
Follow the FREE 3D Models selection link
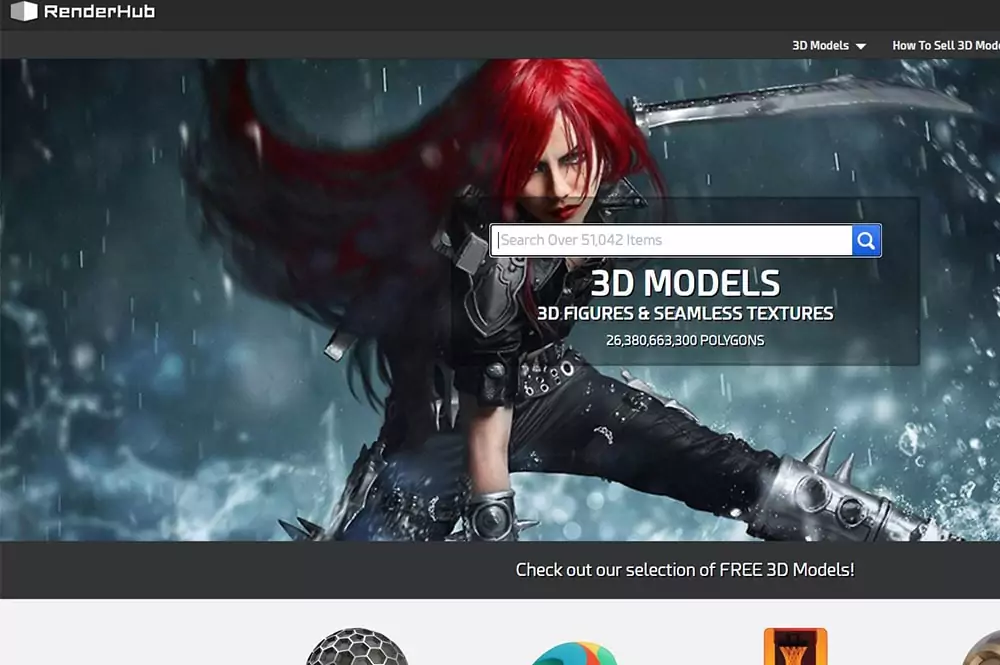(685, 569)
